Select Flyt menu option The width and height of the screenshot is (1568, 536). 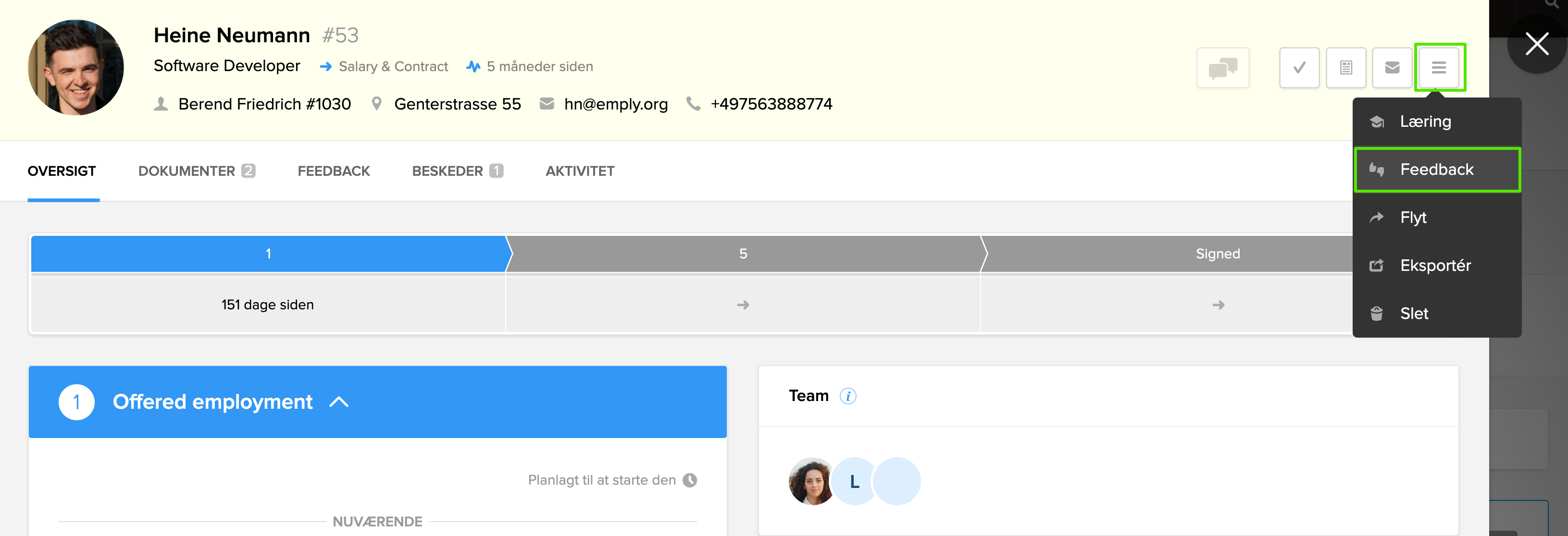[x=1413, y=217]
